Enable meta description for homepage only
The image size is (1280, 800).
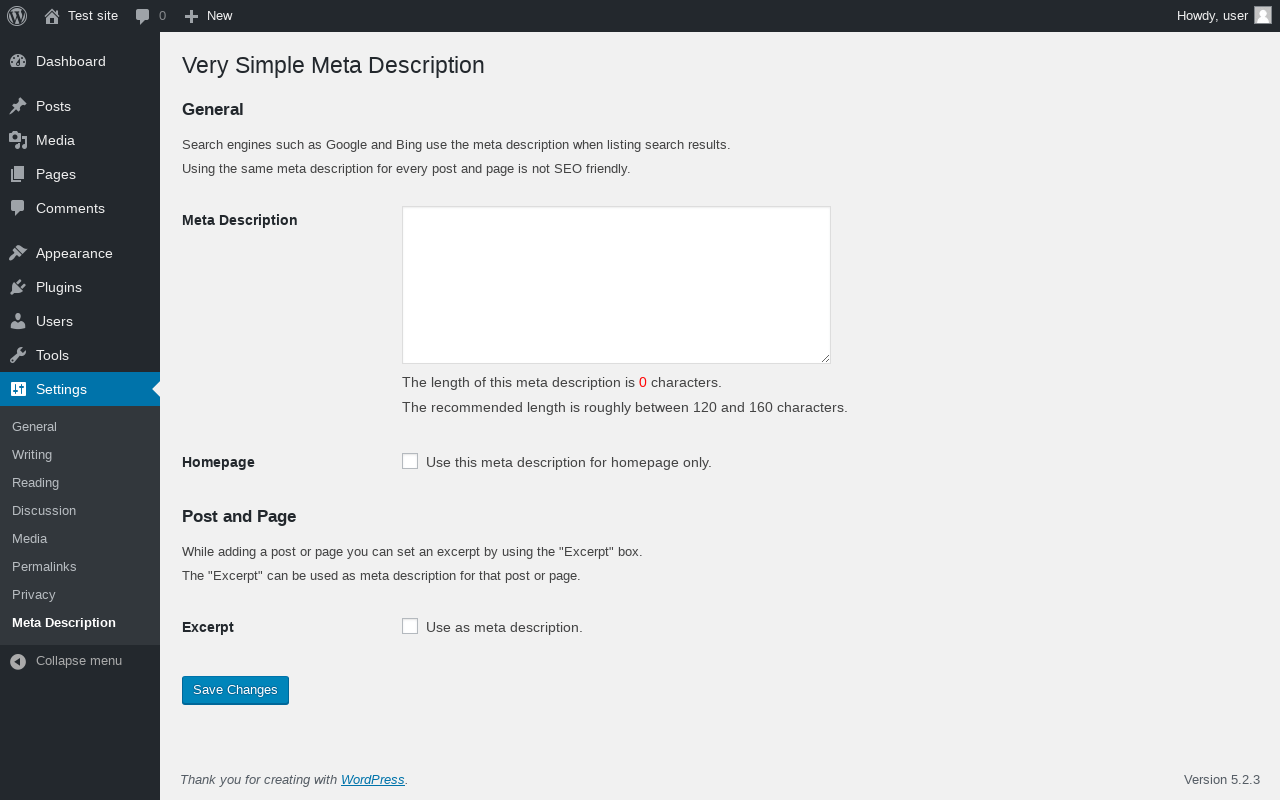point(410,461)
